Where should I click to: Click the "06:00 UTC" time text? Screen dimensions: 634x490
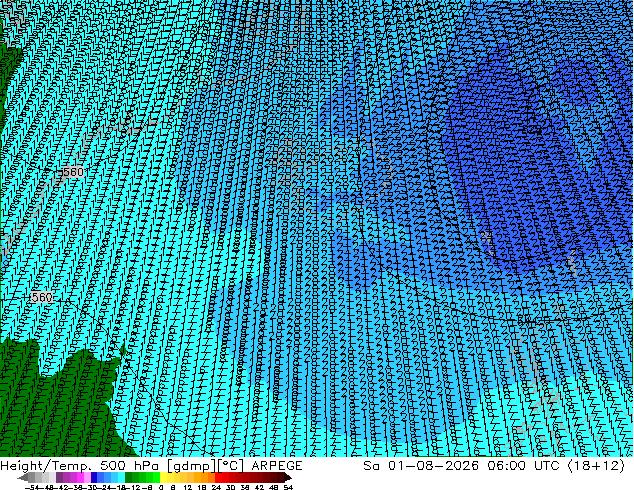pos(524,466)
